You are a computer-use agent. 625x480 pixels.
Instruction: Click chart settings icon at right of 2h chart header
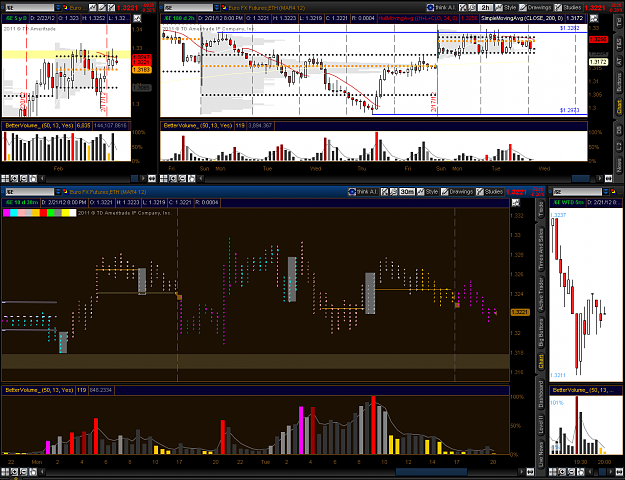594,18
